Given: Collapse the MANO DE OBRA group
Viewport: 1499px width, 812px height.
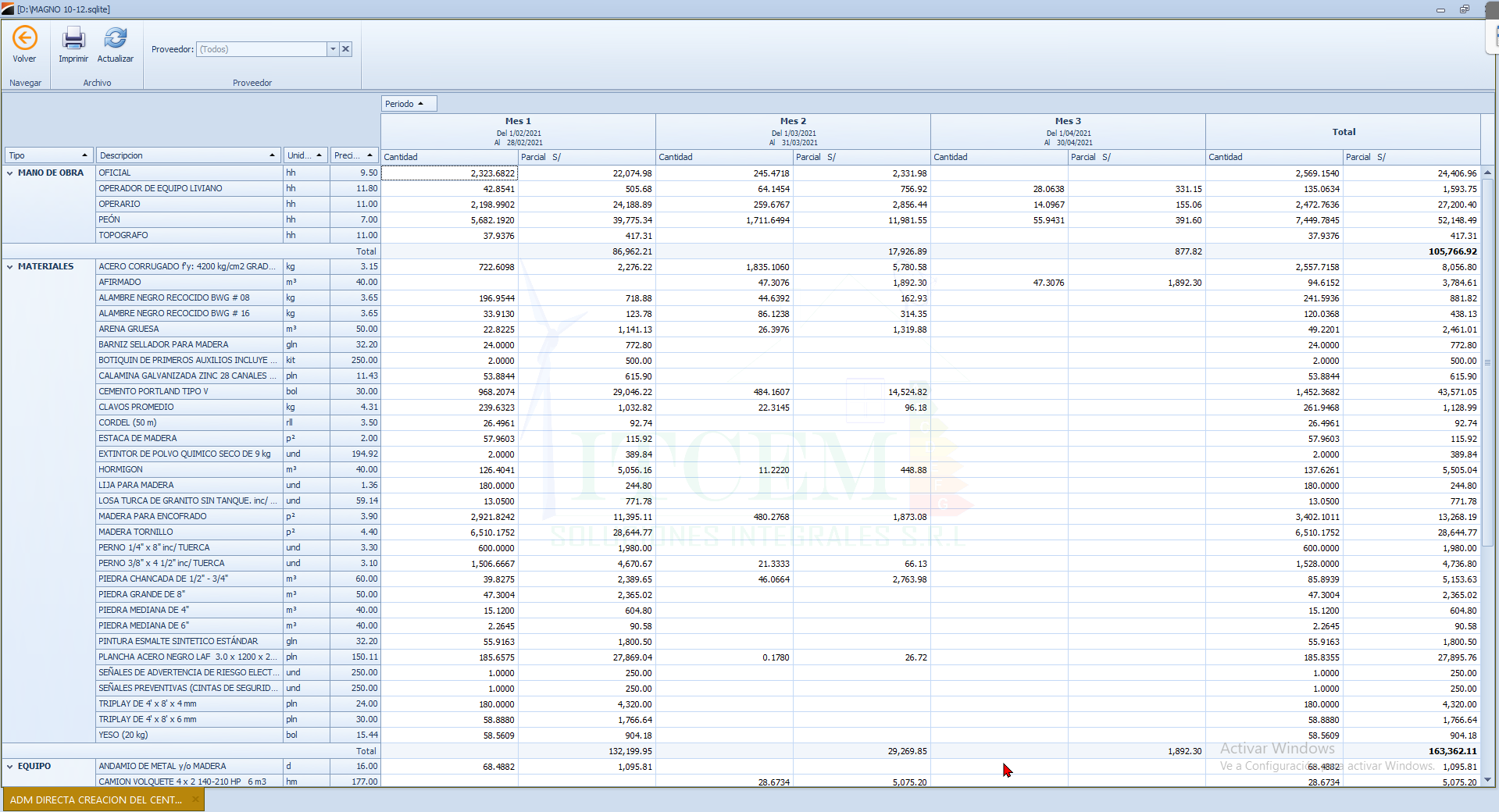Looking at the screenshot, I should click(x=10, y=173).
